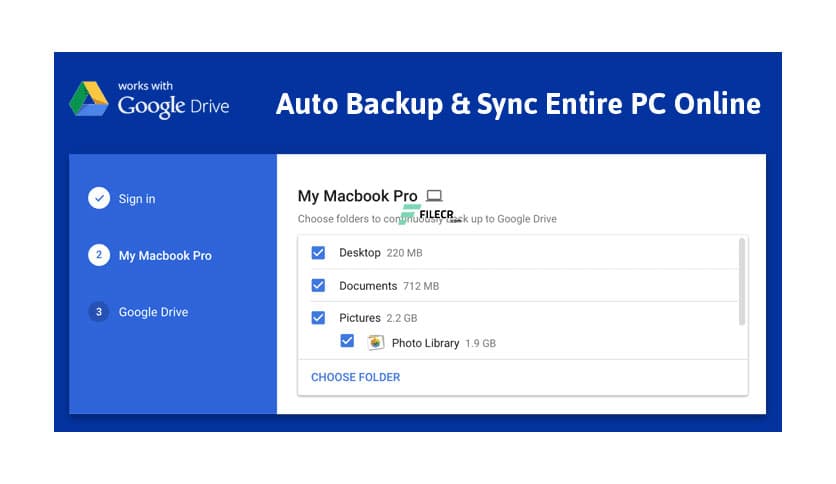The width and height of the screenshot is (836, 484).
Task: Click the Photo Library app icon
Action: pyautogui.click(x=375, y=342)
